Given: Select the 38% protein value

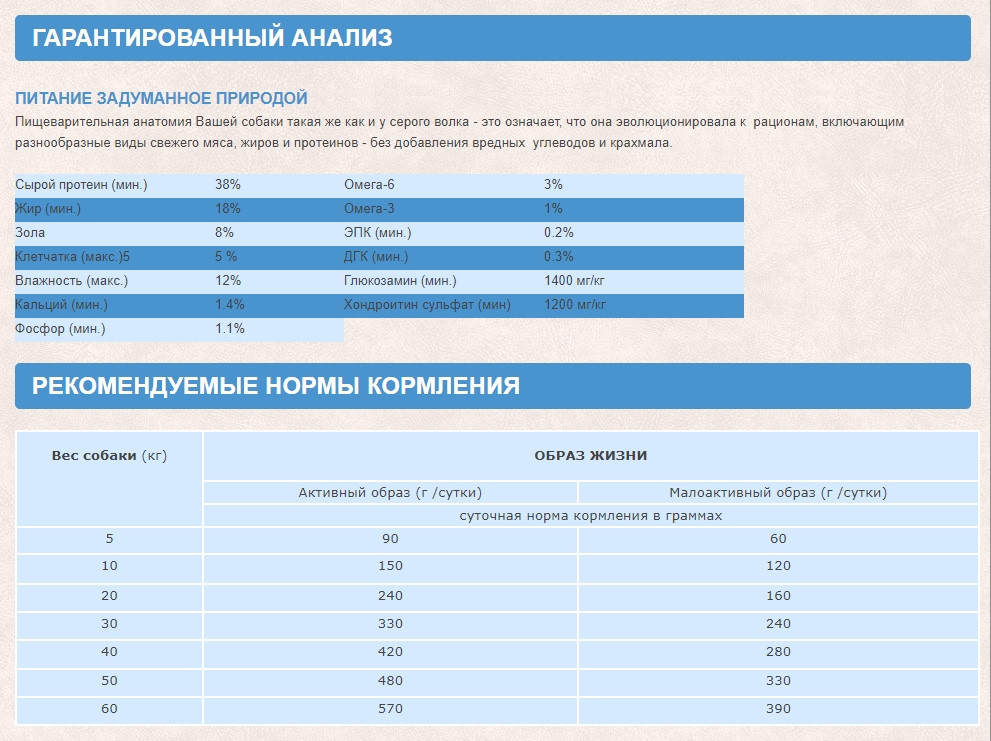Looking at the screenshot, I should coord(228,185).
